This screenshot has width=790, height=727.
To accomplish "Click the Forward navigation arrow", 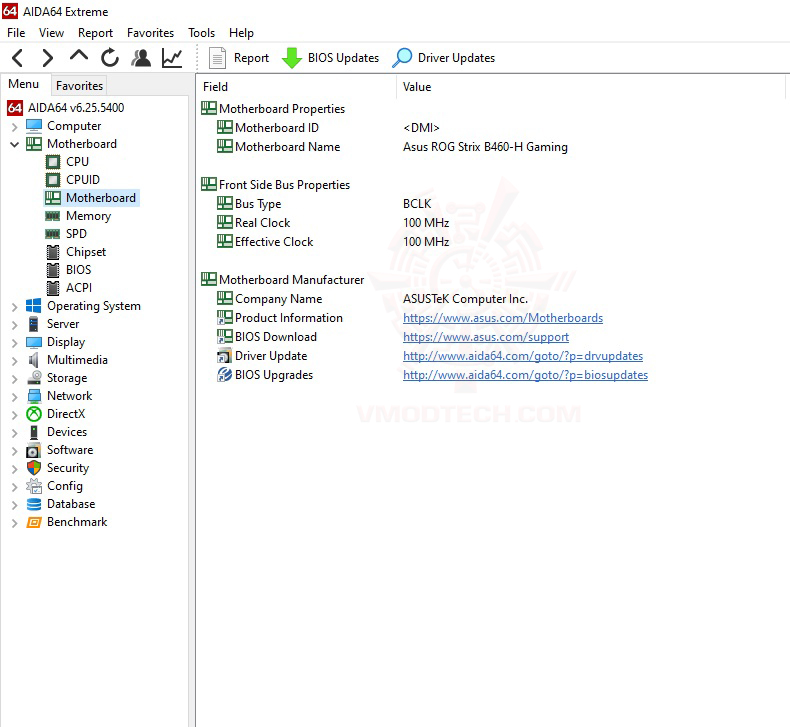I will click(48, 58).
